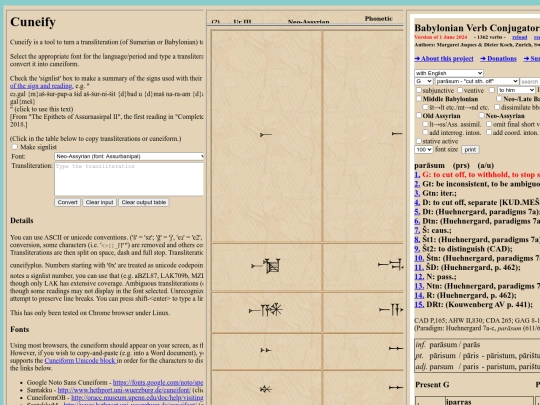Viewport: 540px width, 405px height.
Task: Click the 'iparras' cell in the Present G table
Action: 489,401
